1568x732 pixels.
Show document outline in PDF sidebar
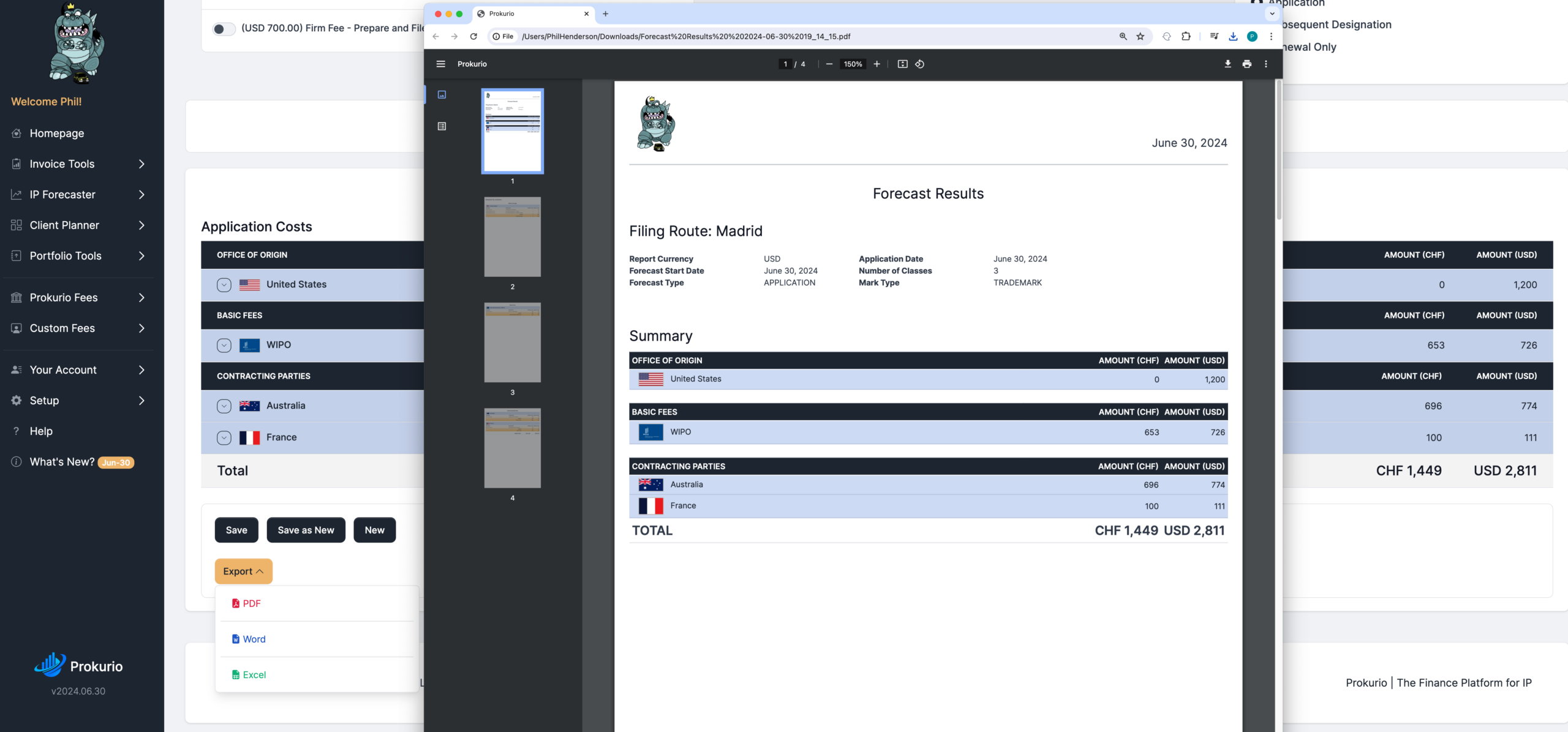pos(442,126)
